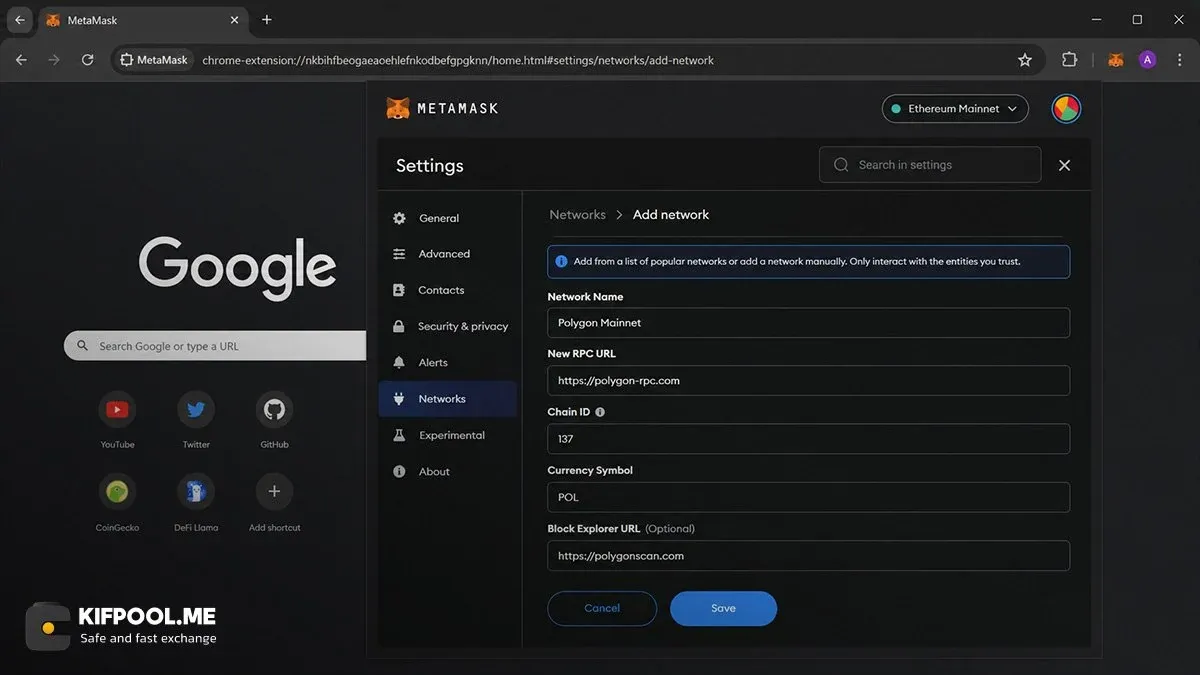This screenshot has width=1200, height=675.
Task: Click the Chain ID field showing 137
Action: pyautogui.click(x=808, y=439)
